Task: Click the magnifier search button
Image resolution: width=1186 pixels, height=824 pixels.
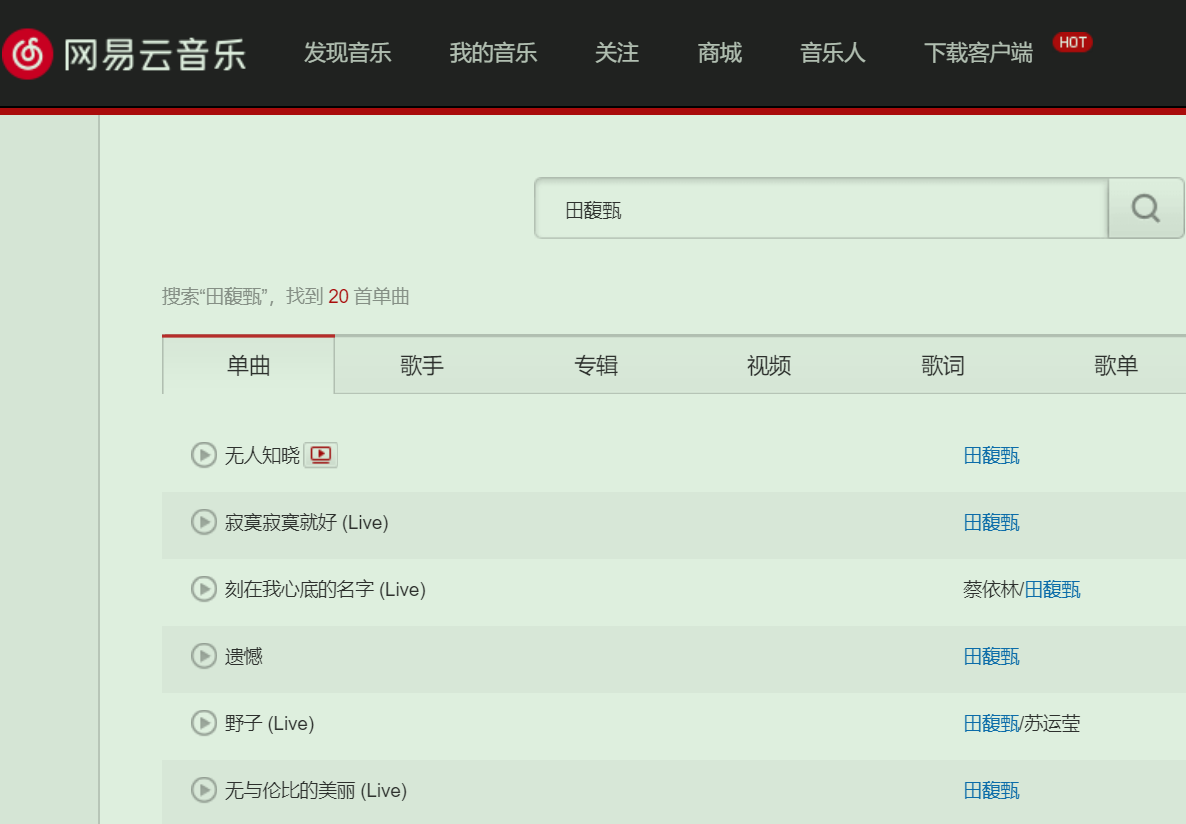Action: (x=1145, y=208)
